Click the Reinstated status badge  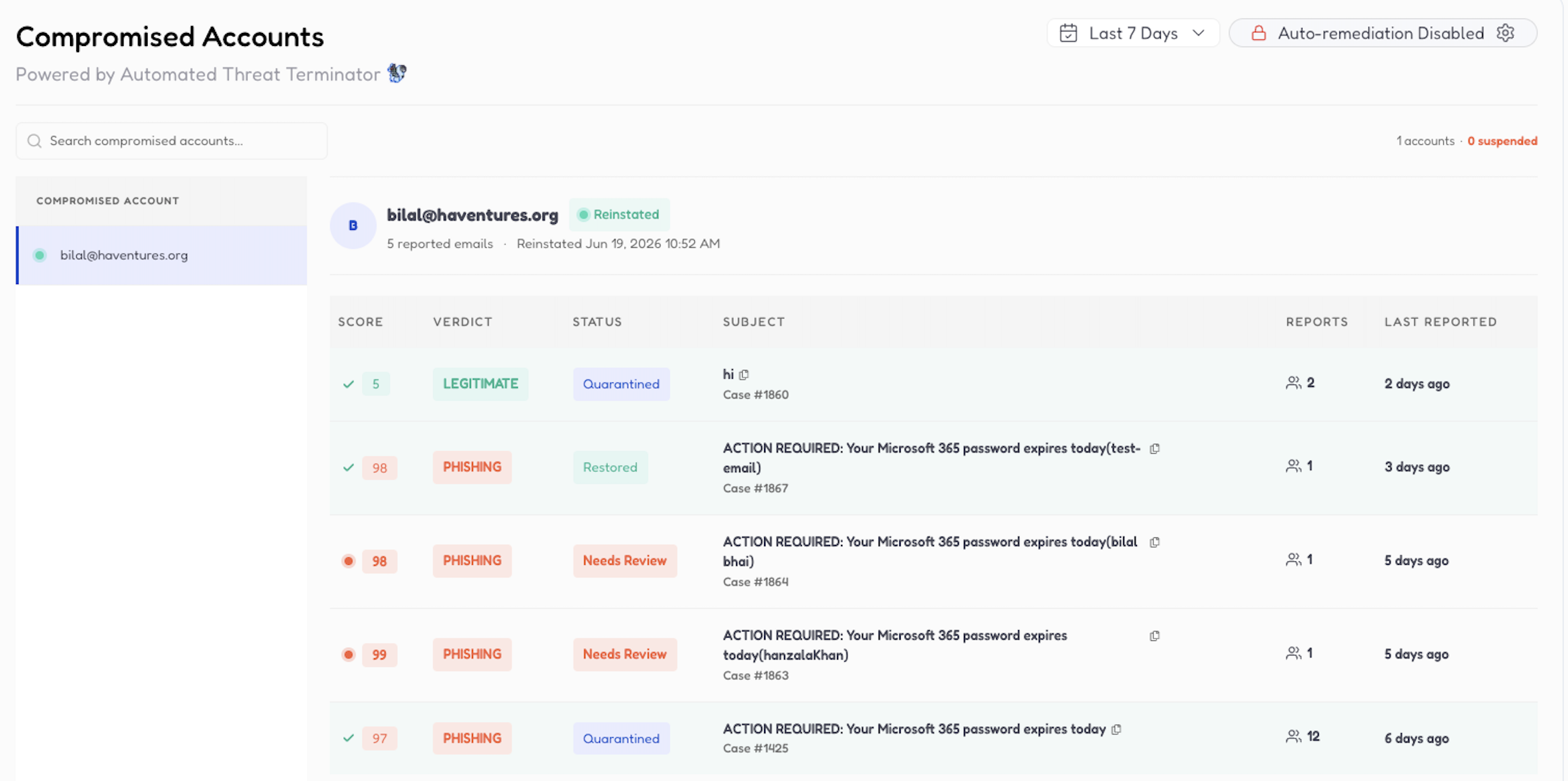[x=619, y=215]
